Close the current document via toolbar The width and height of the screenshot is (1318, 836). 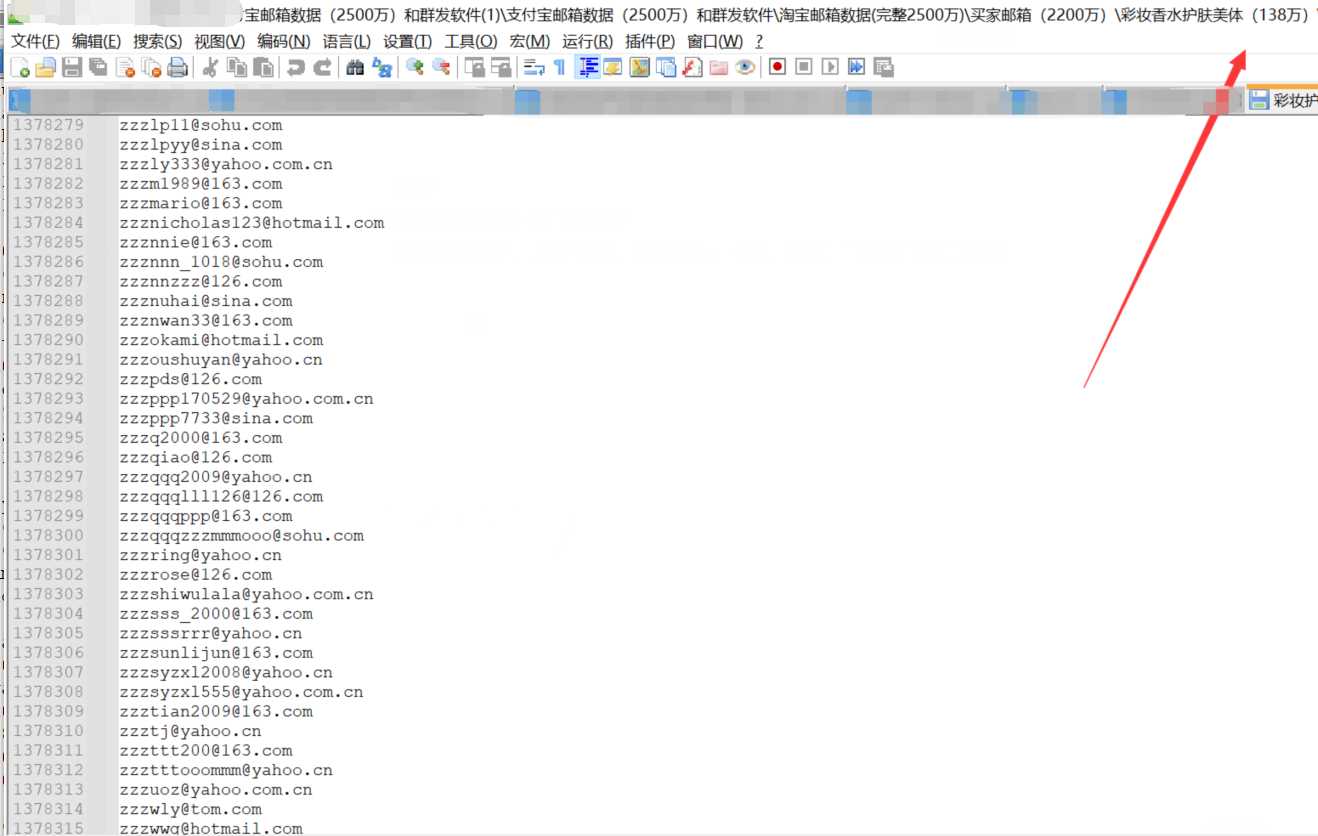click(x=125, y=67)
